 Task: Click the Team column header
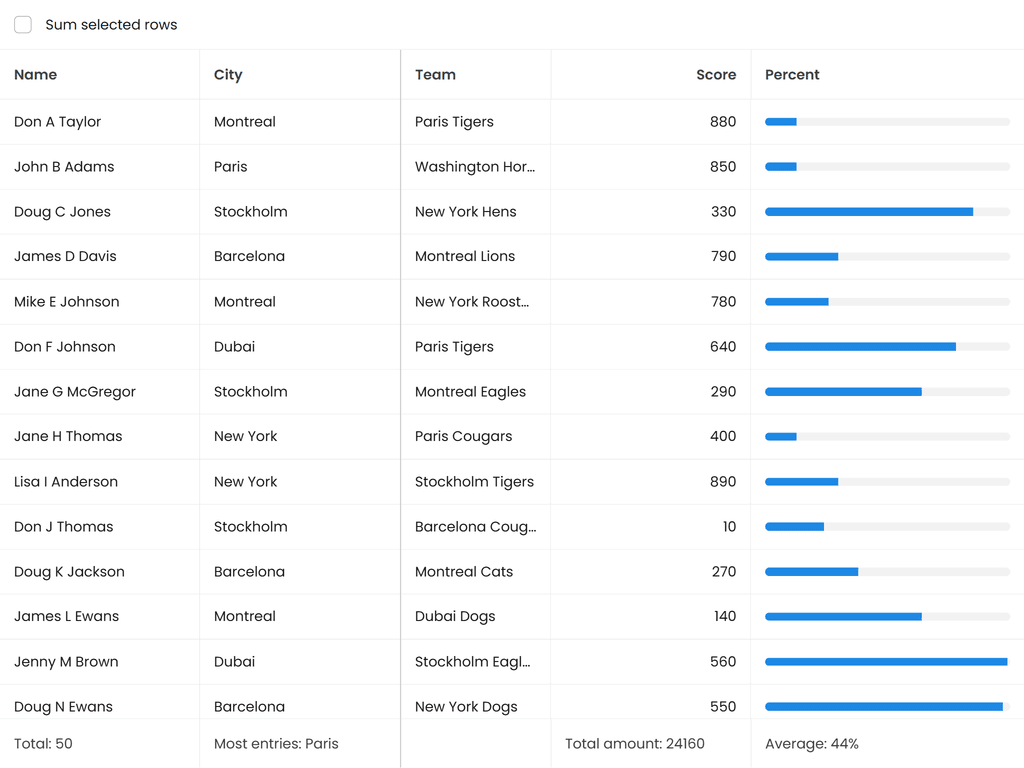(435, 75)
